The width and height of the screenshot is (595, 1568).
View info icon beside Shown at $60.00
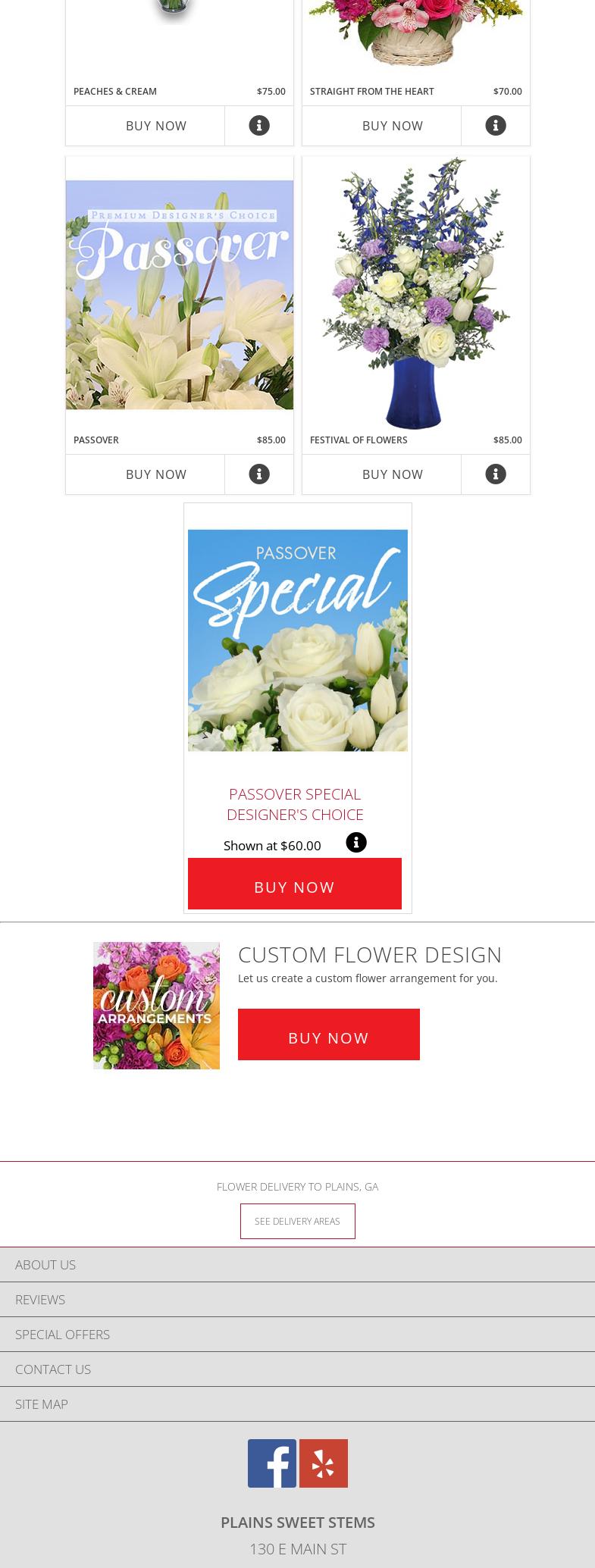356,843
